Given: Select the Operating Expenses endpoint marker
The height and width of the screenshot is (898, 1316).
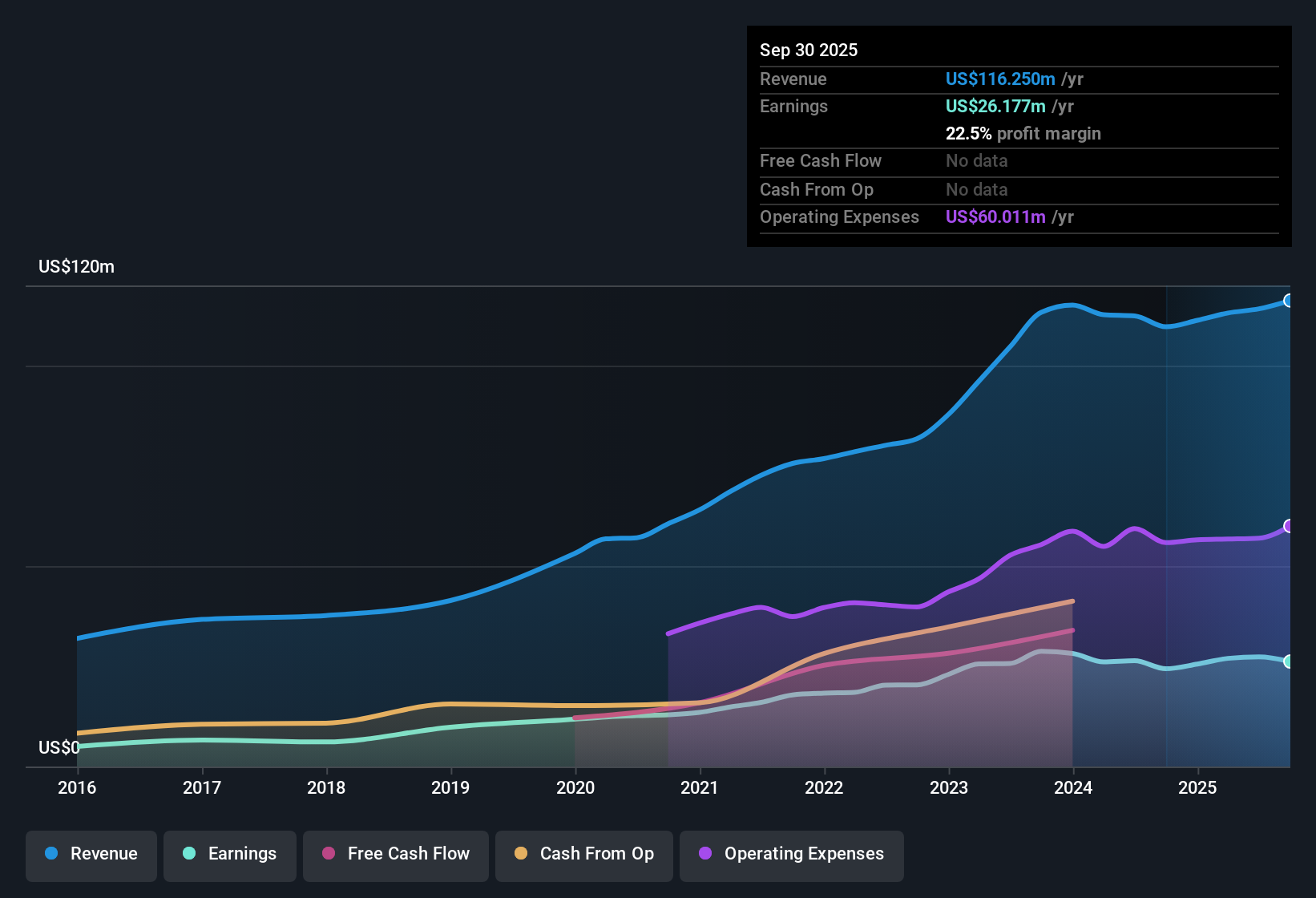Looking at the screenshot, I should 1289,525.
